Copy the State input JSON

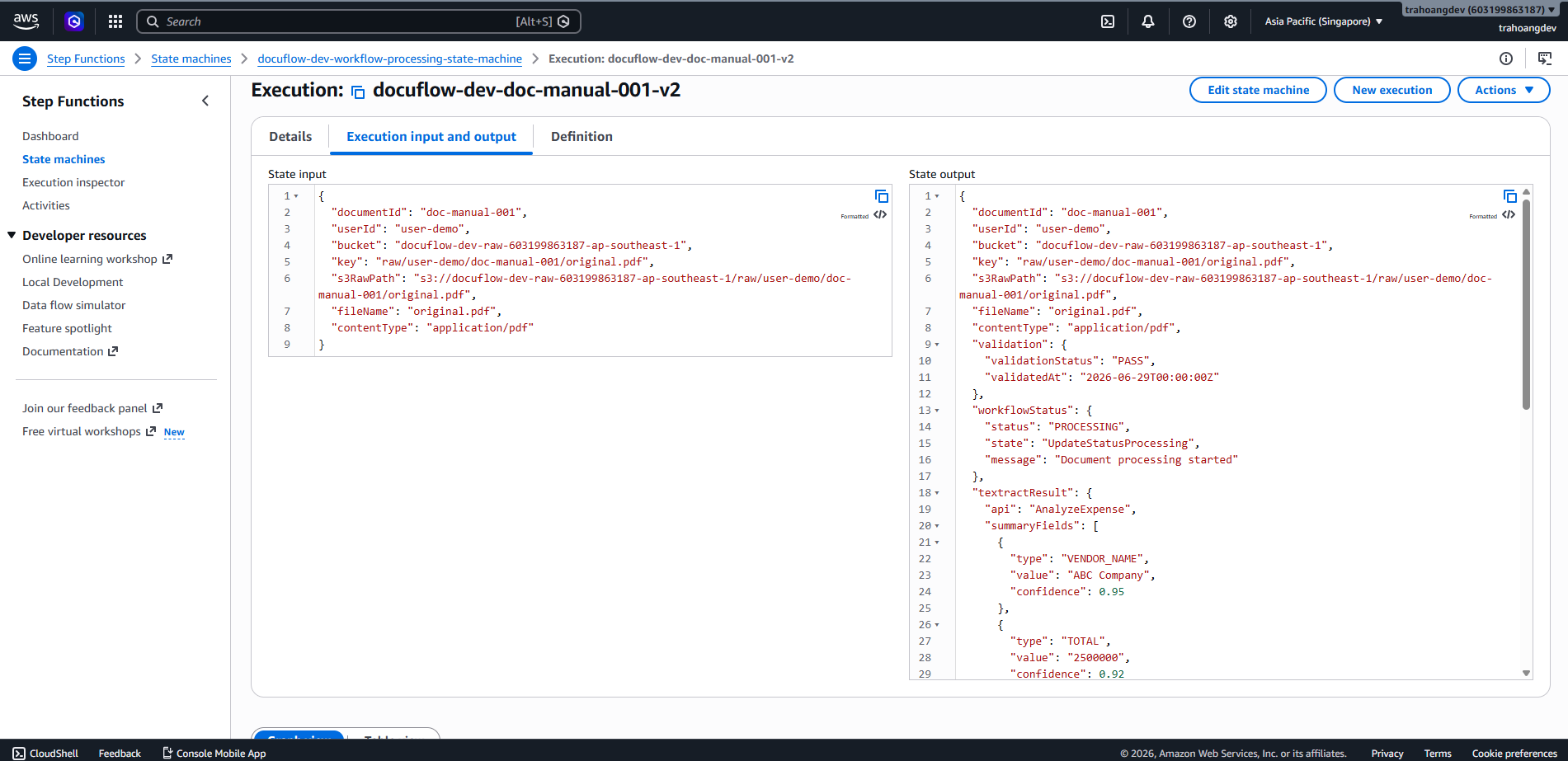coord(881,196)
